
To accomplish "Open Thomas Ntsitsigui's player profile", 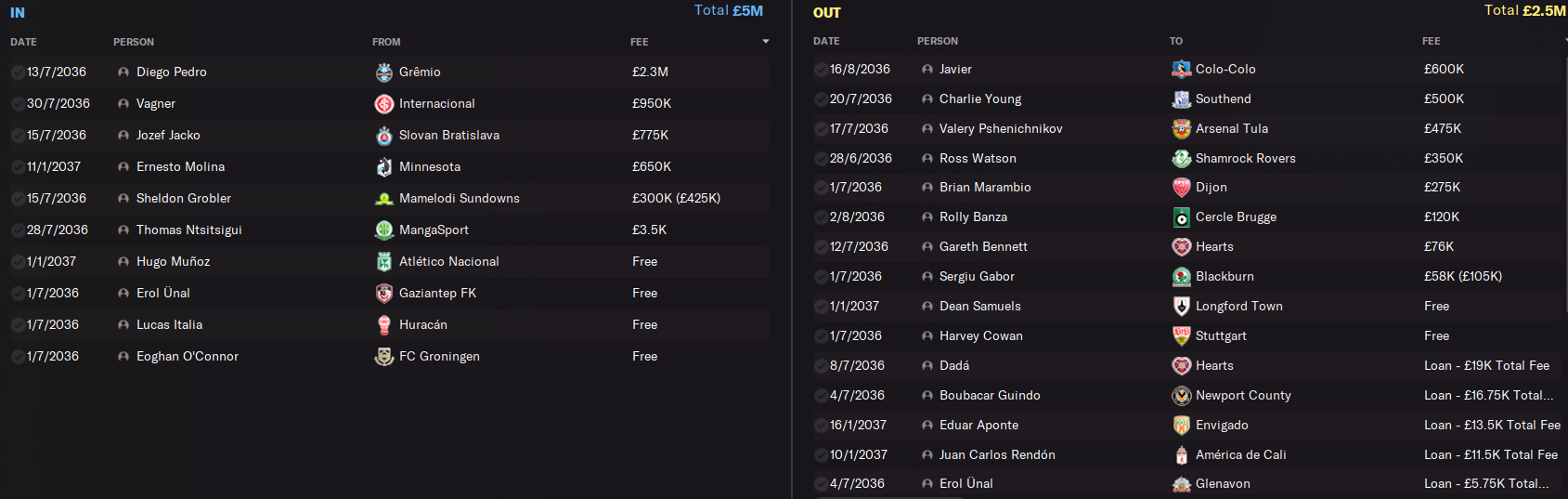I will (x=188, y=230).
